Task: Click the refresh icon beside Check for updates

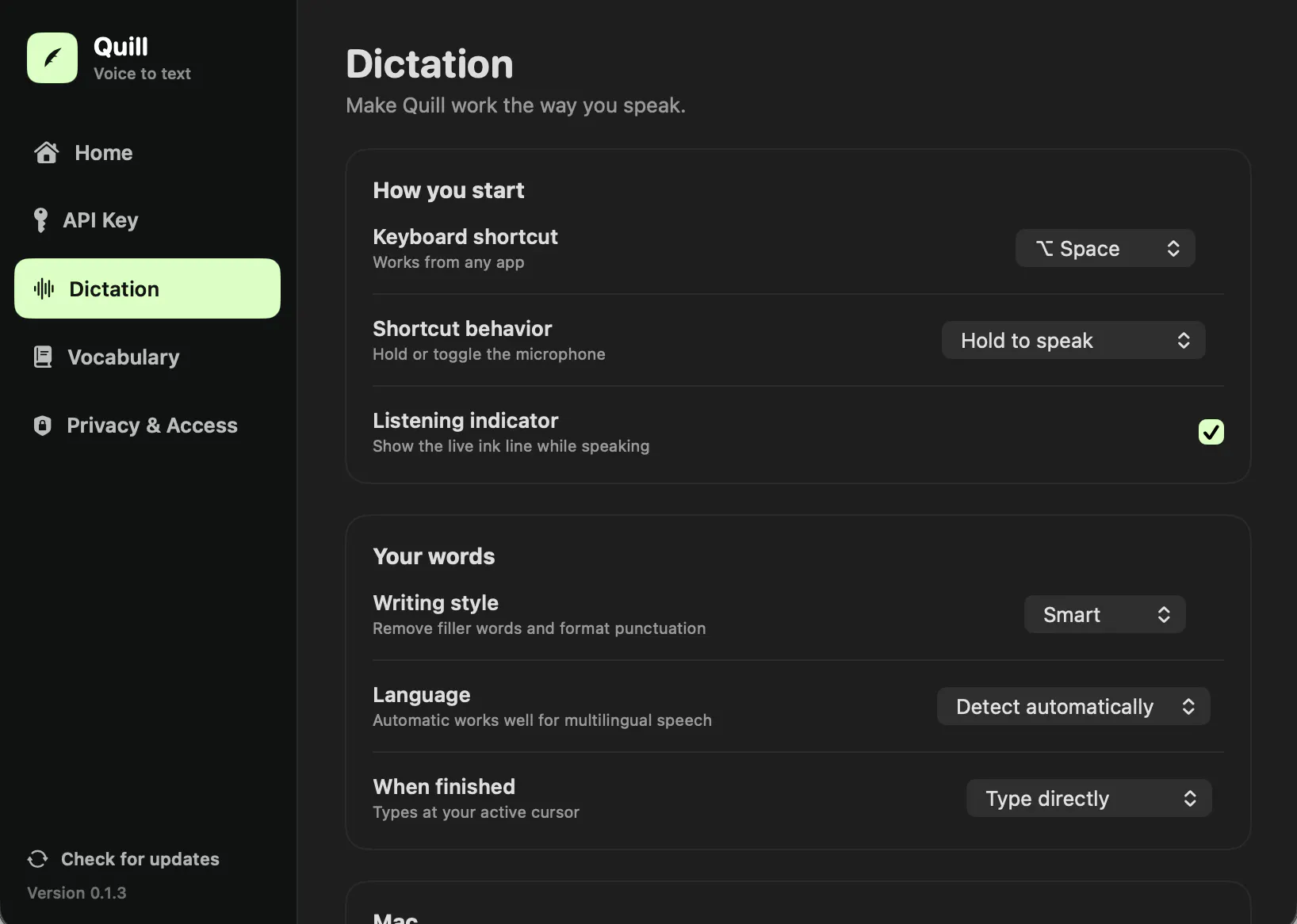Action: (38, 859)
